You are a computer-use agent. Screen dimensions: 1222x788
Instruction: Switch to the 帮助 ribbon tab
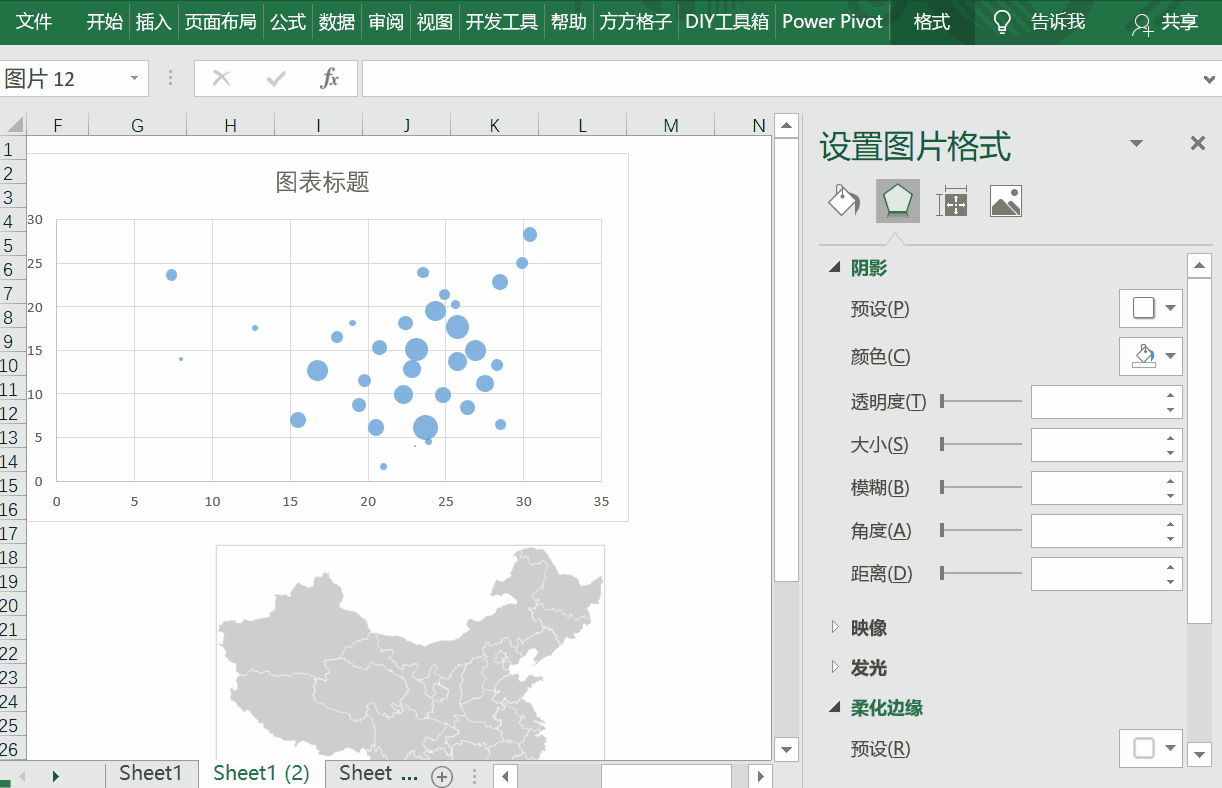point(569,22)
